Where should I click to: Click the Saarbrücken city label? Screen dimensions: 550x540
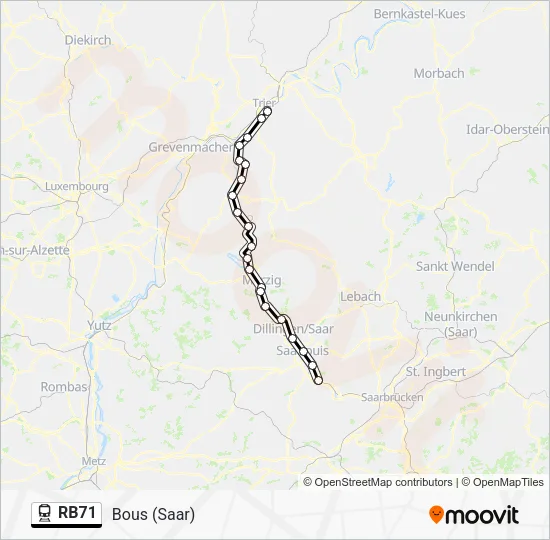pos(392,397)
